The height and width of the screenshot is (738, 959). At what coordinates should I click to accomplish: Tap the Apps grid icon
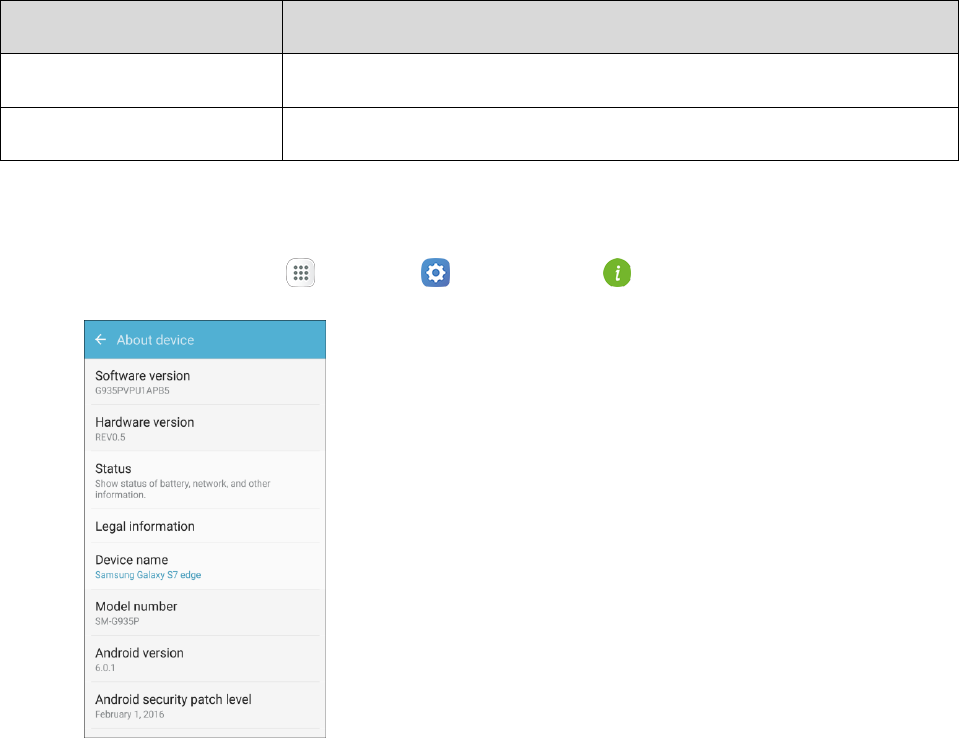pyautogui.click(x=300, y=273)
